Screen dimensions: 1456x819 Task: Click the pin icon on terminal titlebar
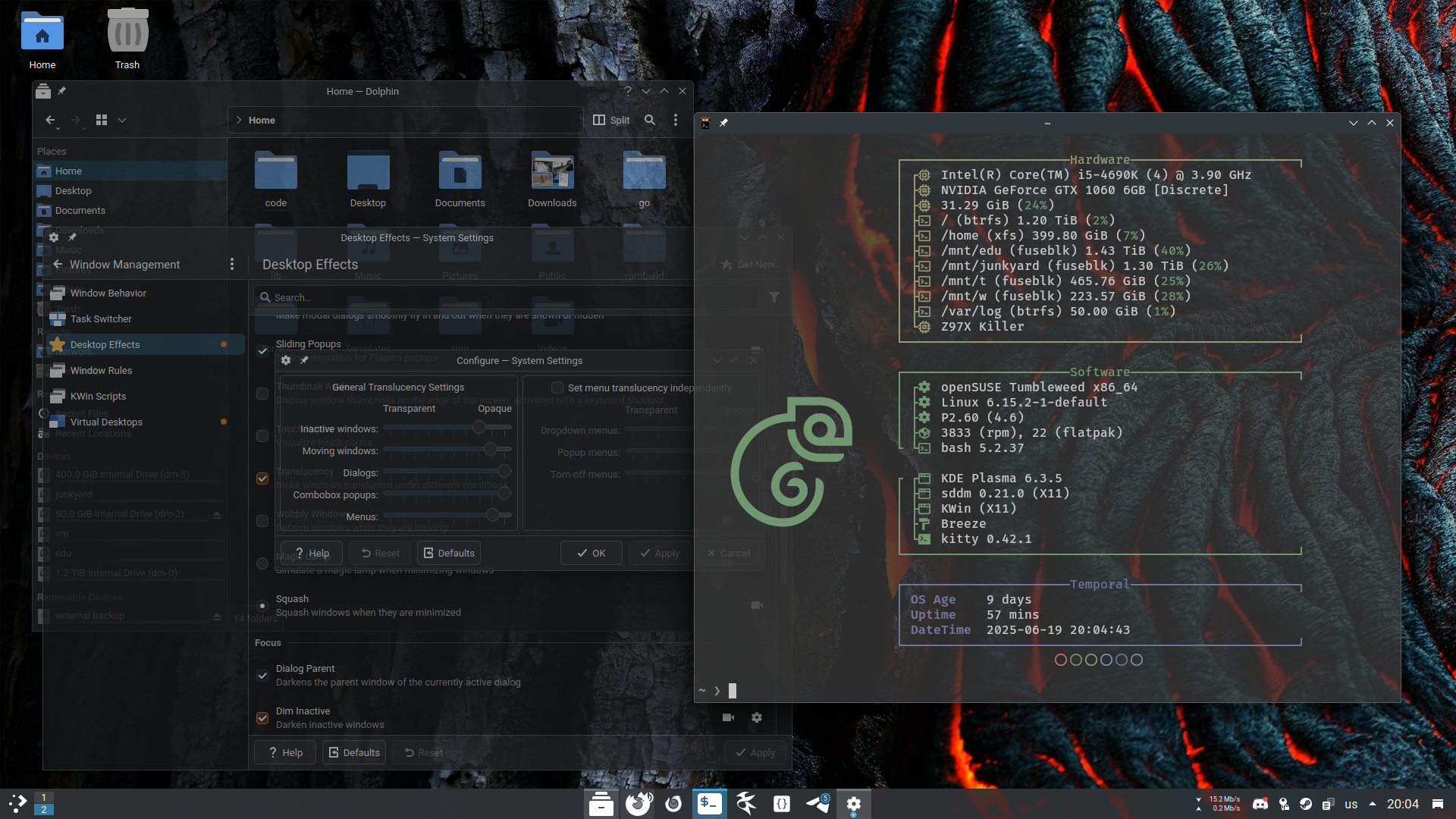click(723, 123)
